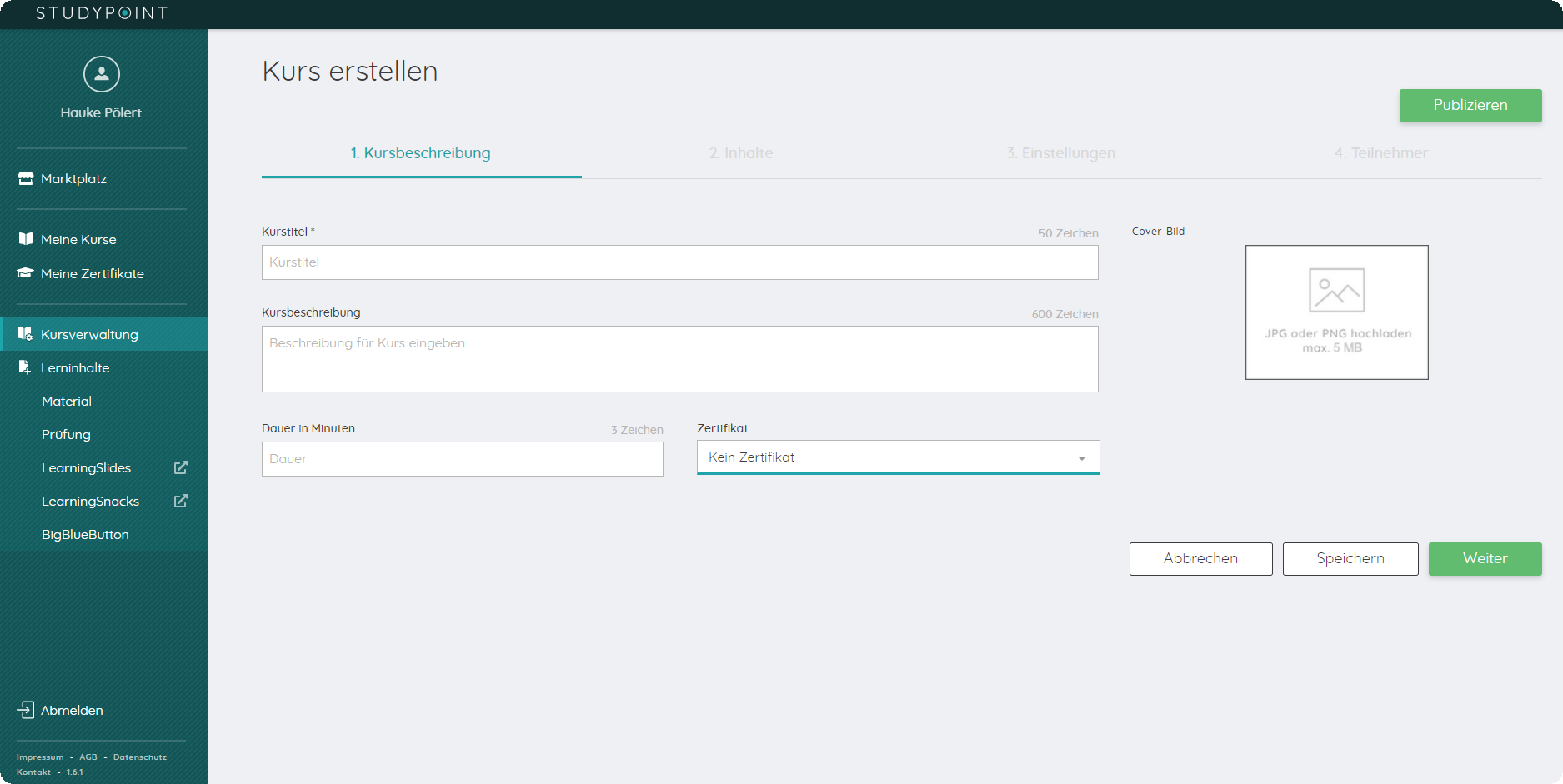The image size is (1563, 784).
Task: Click the external link icon beside LearningSlides
Action: pos(180,467)
